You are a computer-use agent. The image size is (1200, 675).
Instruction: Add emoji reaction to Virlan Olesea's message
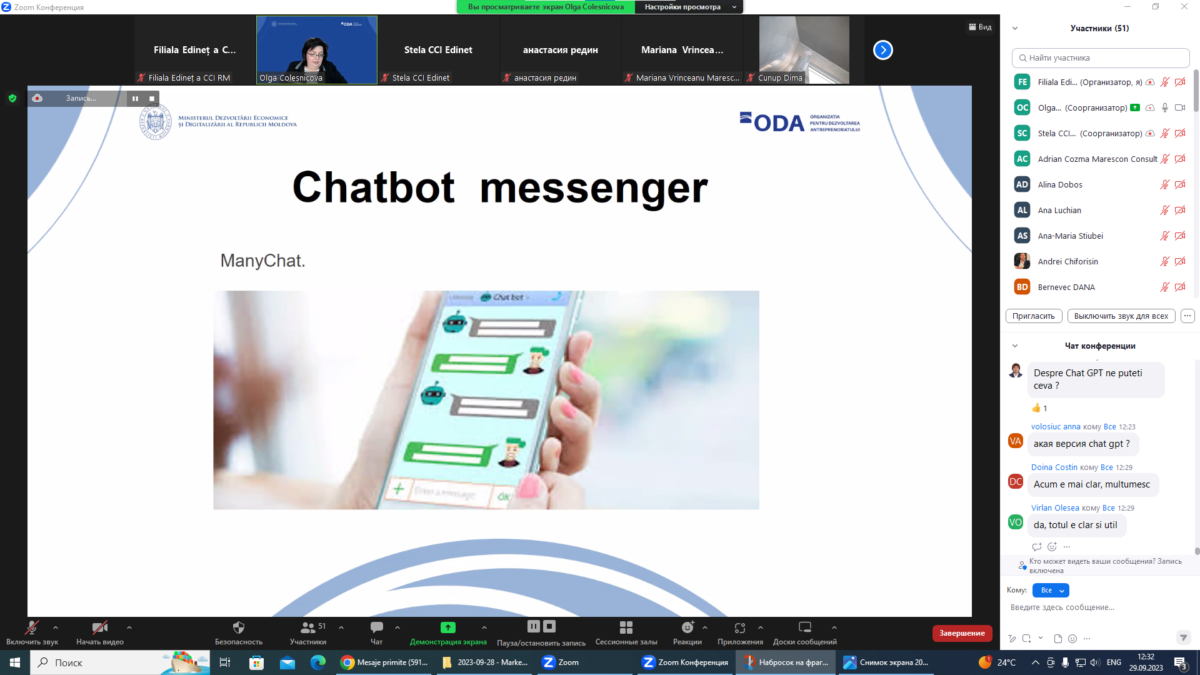point(1052,546)
